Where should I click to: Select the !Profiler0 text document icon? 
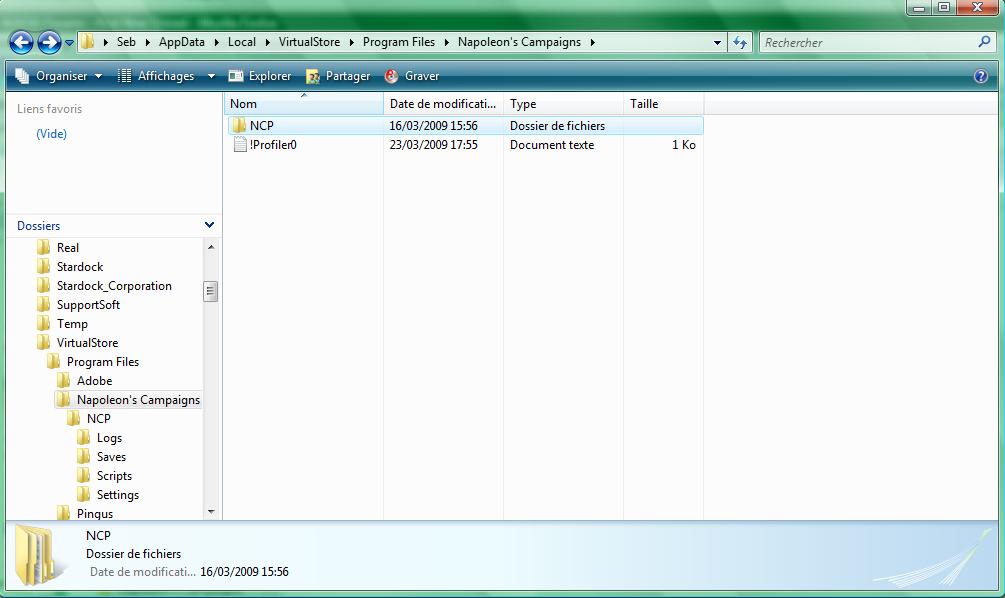[240, 145]
